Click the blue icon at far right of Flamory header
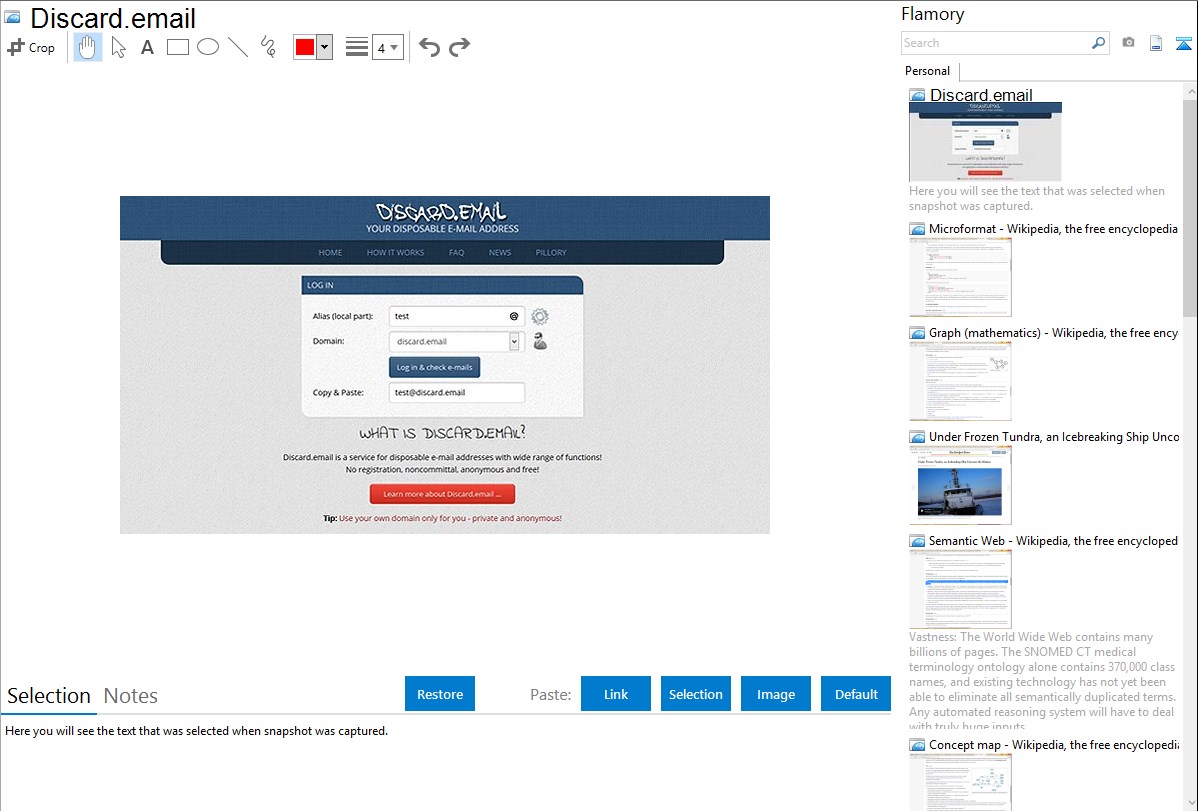This screenshot has height=811, width=1198. pyautogui.click(x=1183, y=43)
